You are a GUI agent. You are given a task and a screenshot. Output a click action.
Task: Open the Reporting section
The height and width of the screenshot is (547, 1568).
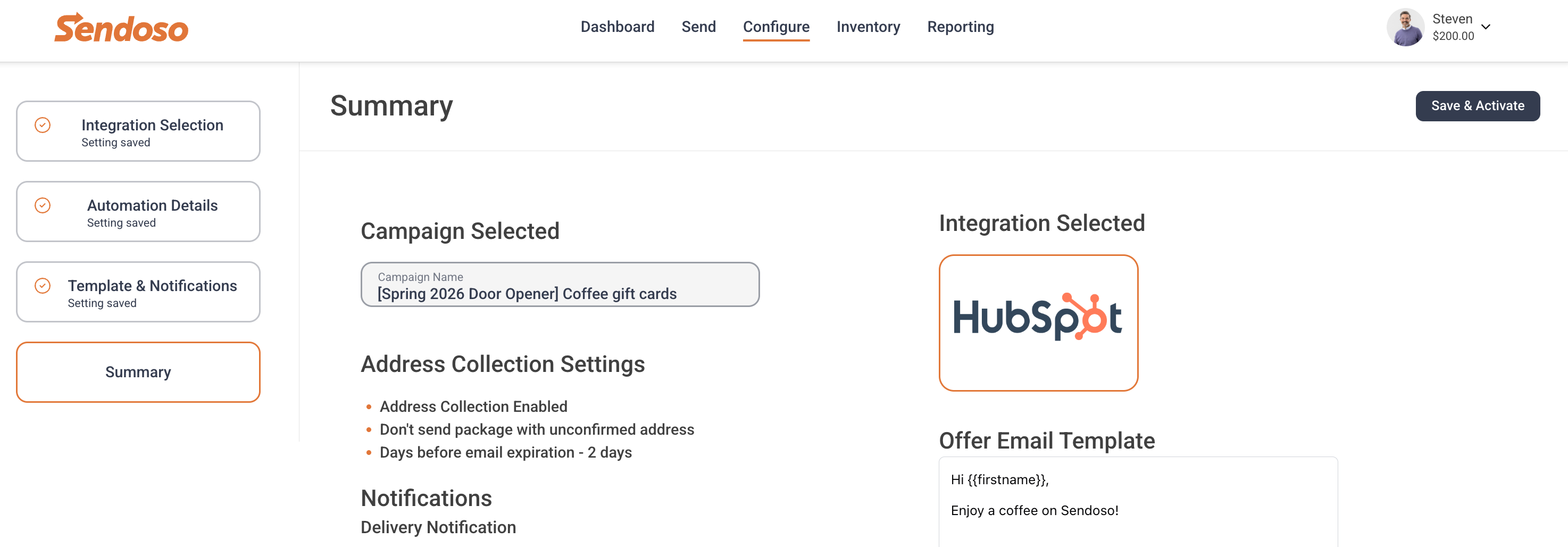click(960, 27)
